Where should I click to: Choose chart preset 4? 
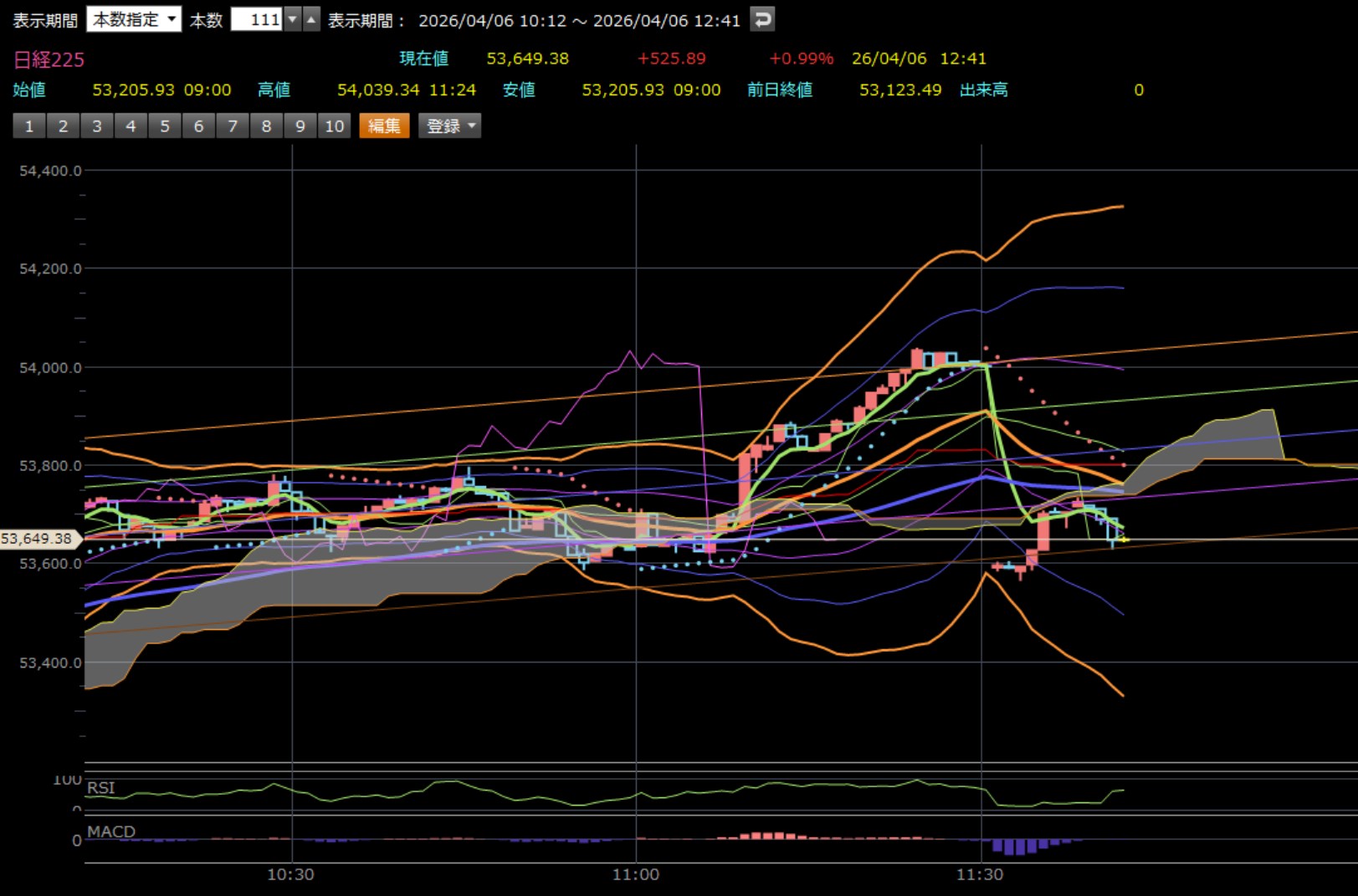(131, 125)
